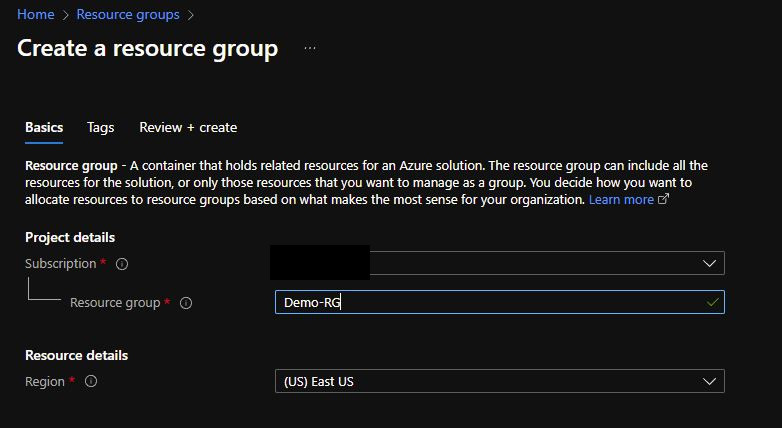Open the Learn more link

(x=621, y=200)
